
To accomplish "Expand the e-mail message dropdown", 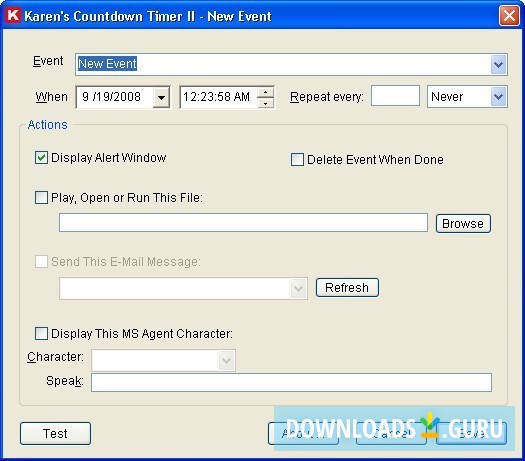I will click(298, 288).
